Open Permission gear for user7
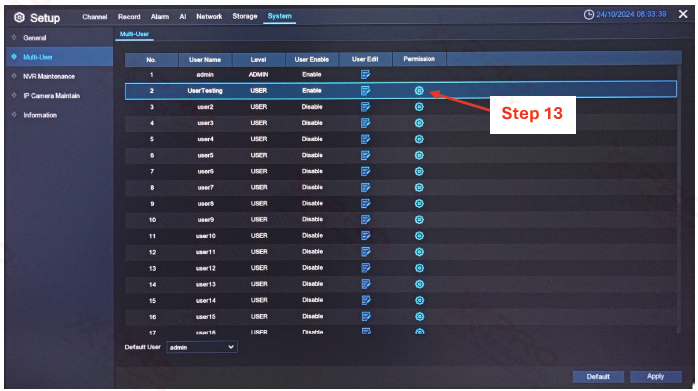This screenshot has height=391, width=698. click(x=419, y=187)
